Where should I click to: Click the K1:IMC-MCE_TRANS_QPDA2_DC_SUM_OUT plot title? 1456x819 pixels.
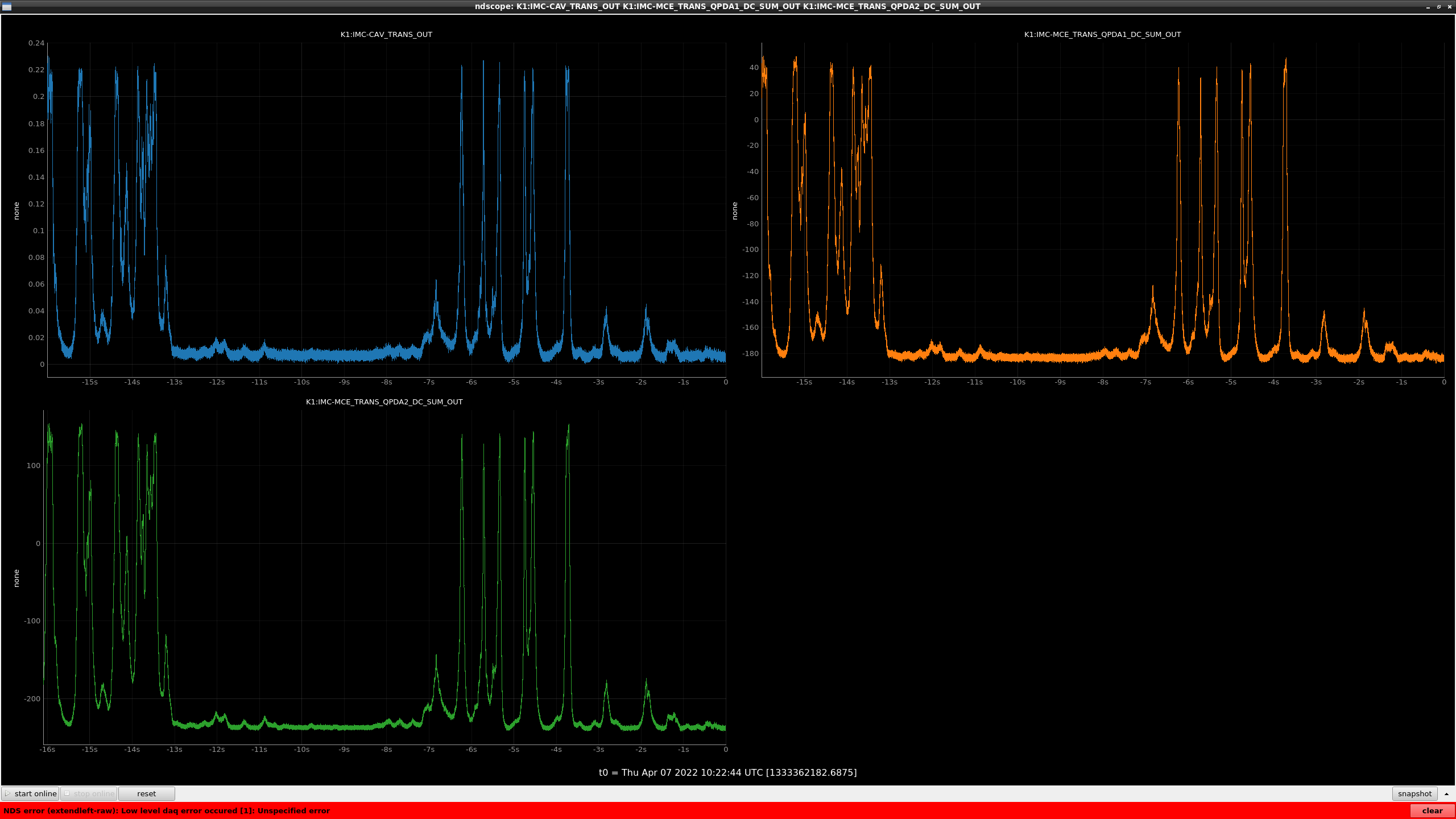coord(384,402)
